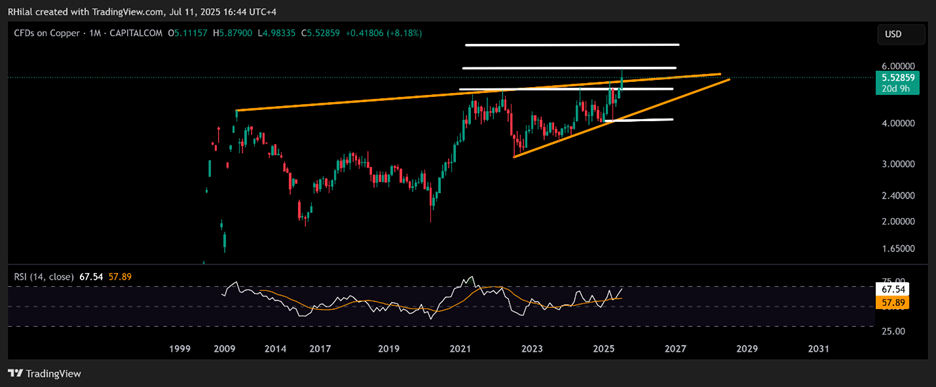Click the 2021 year label on time axis
The image size is (936, 387).
pyautogui.click(x=460, y=348)
